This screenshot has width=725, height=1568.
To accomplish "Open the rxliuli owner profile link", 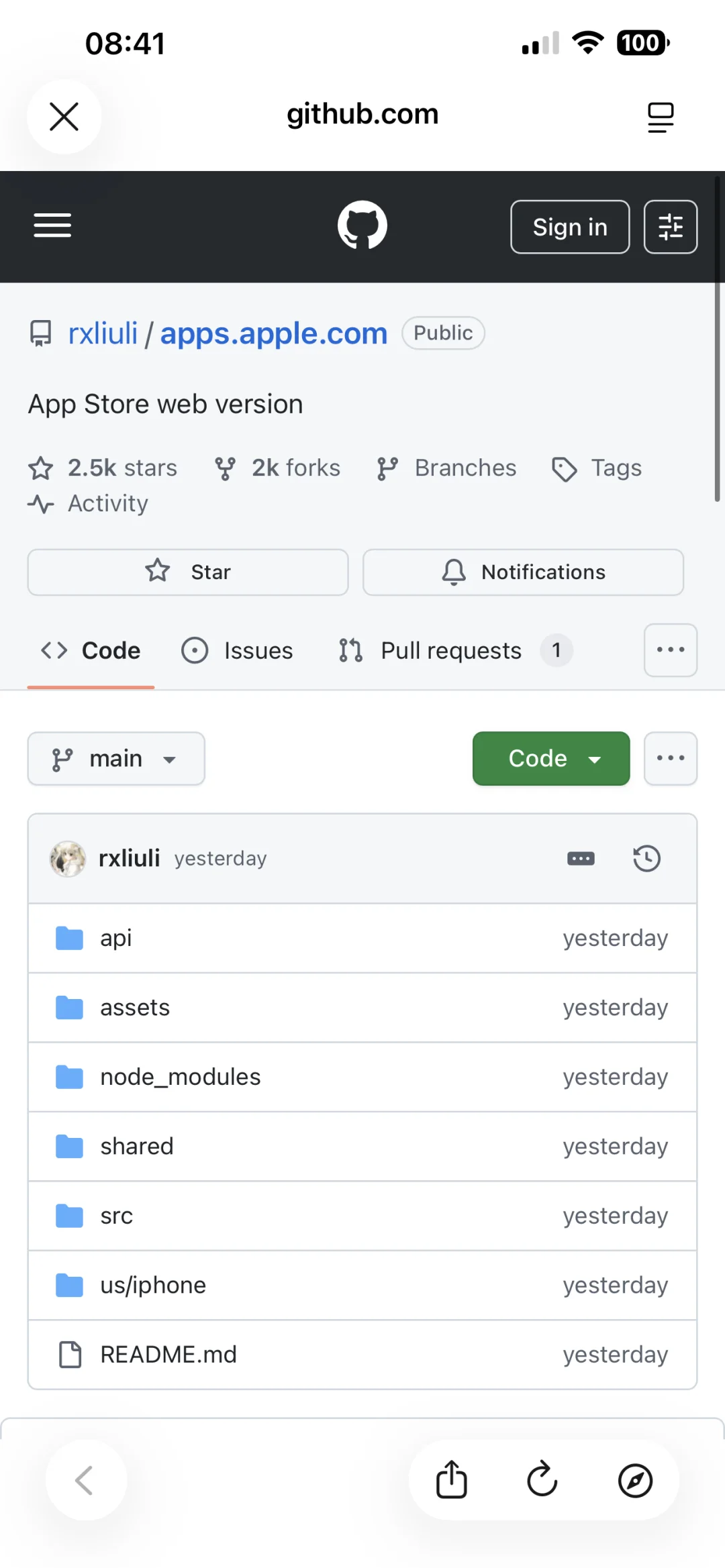I will click(103, 333).
